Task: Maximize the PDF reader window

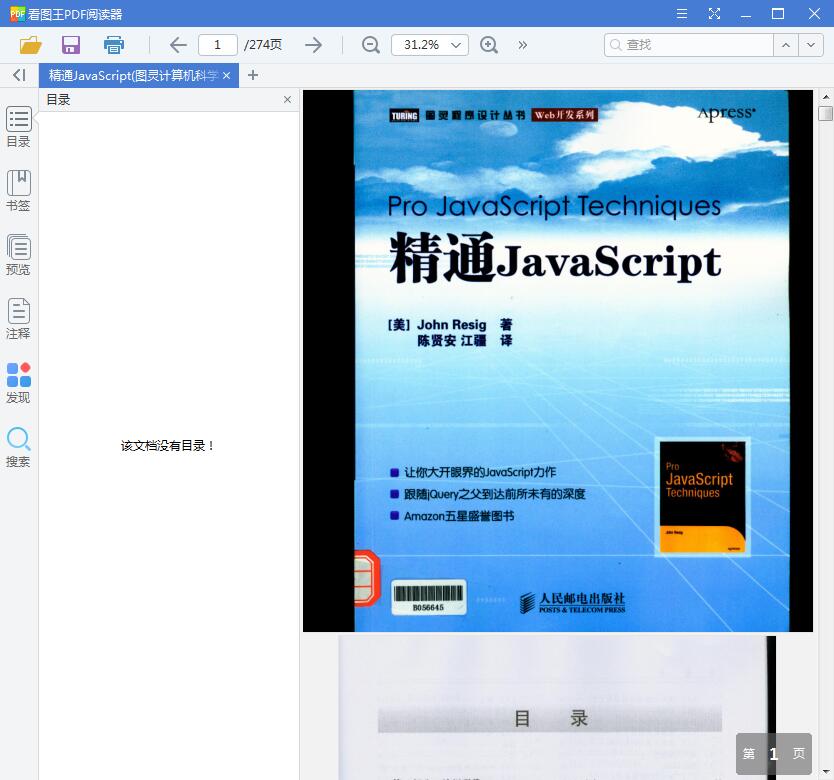Action: [x=778, y=13]
